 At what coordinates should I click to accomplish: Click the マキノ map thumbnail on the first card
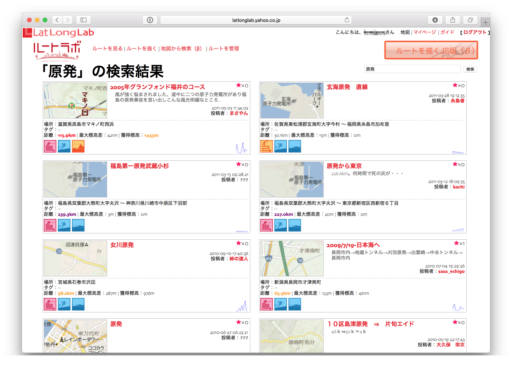pos(75,100)
